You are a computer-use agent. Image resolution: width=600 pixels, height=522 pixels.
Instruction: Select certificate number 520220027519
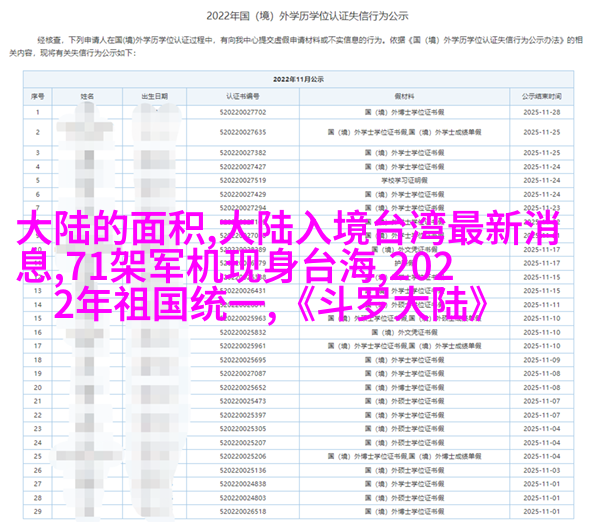(x=243, y=180)
